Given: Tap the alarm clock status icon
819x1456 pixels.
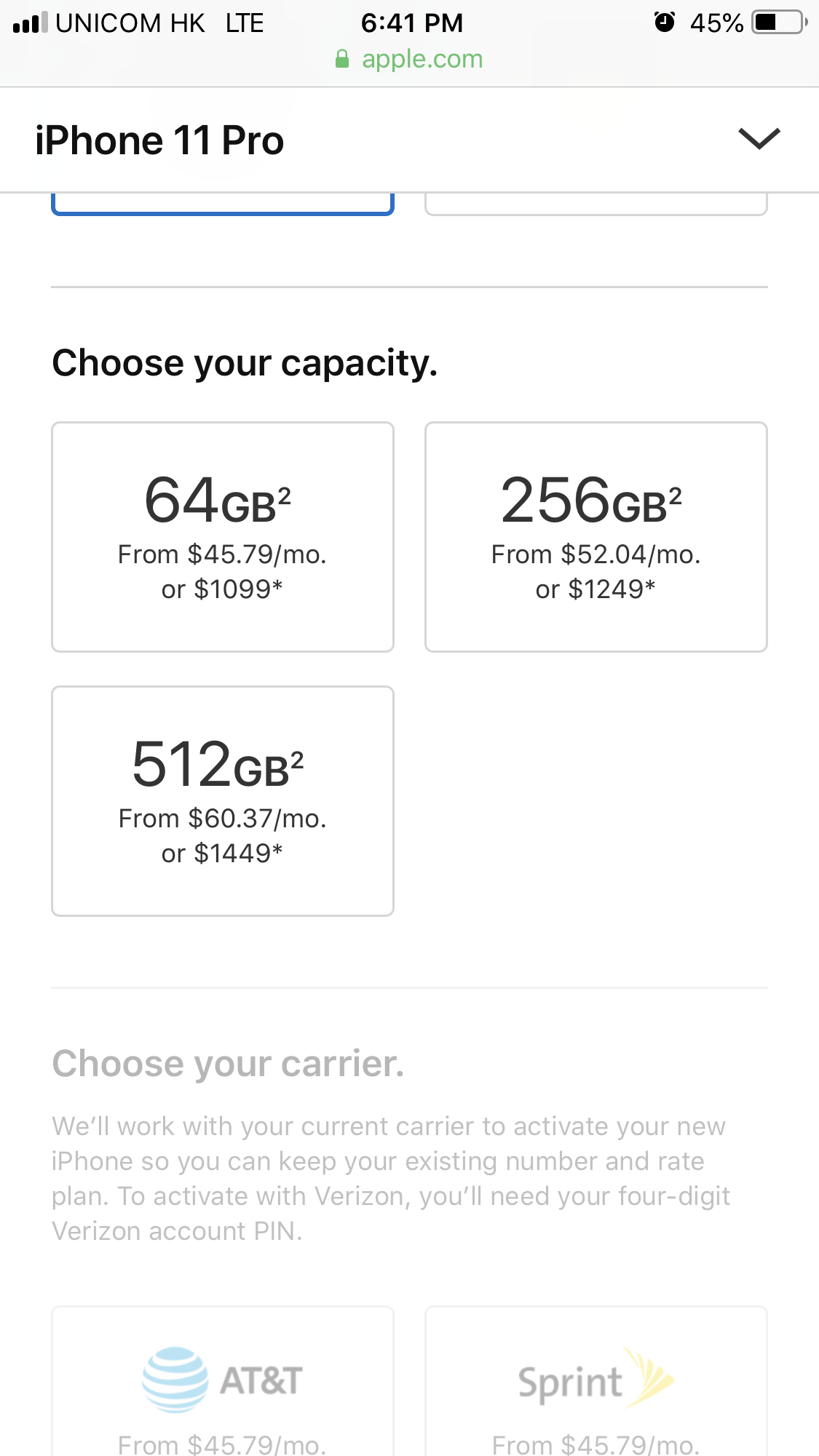Looking at the screenshot, I should pyautogui.click(x=664, y=23).
